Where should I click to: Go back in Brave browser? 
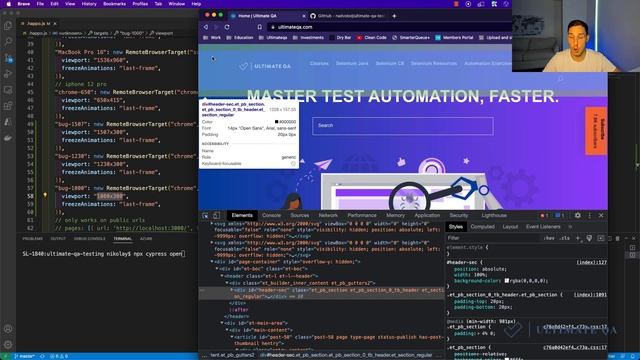(206, 27)
